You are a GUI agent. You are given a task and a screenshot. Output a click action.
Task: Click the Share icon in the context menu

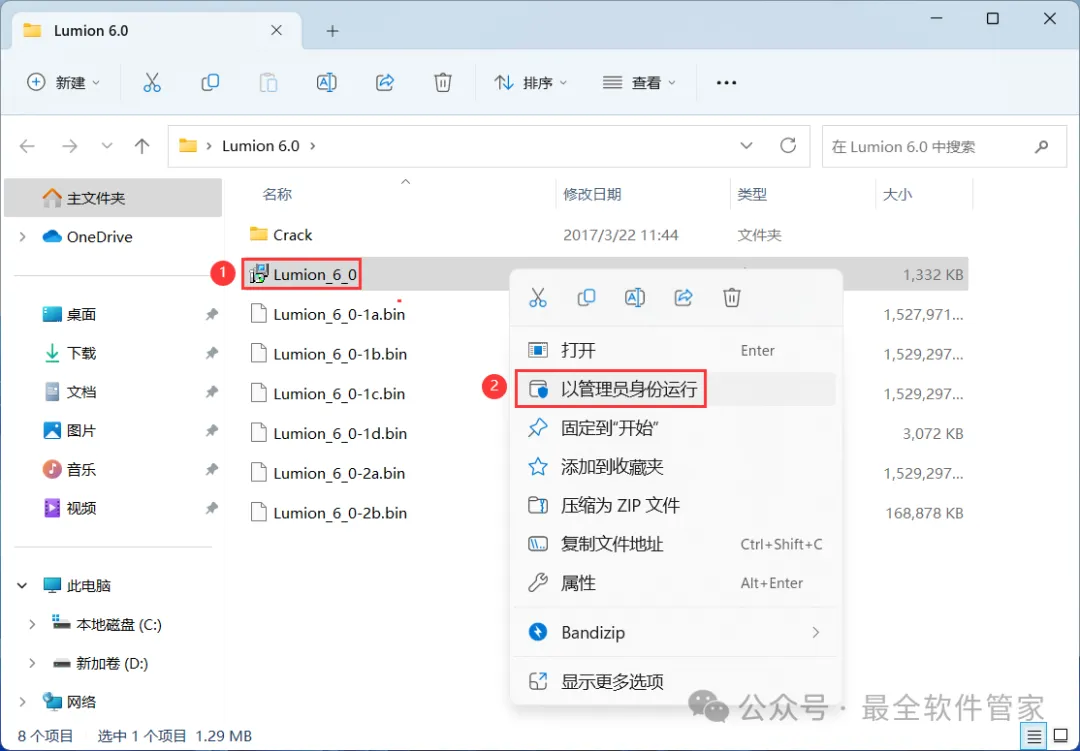coord(683,298)
